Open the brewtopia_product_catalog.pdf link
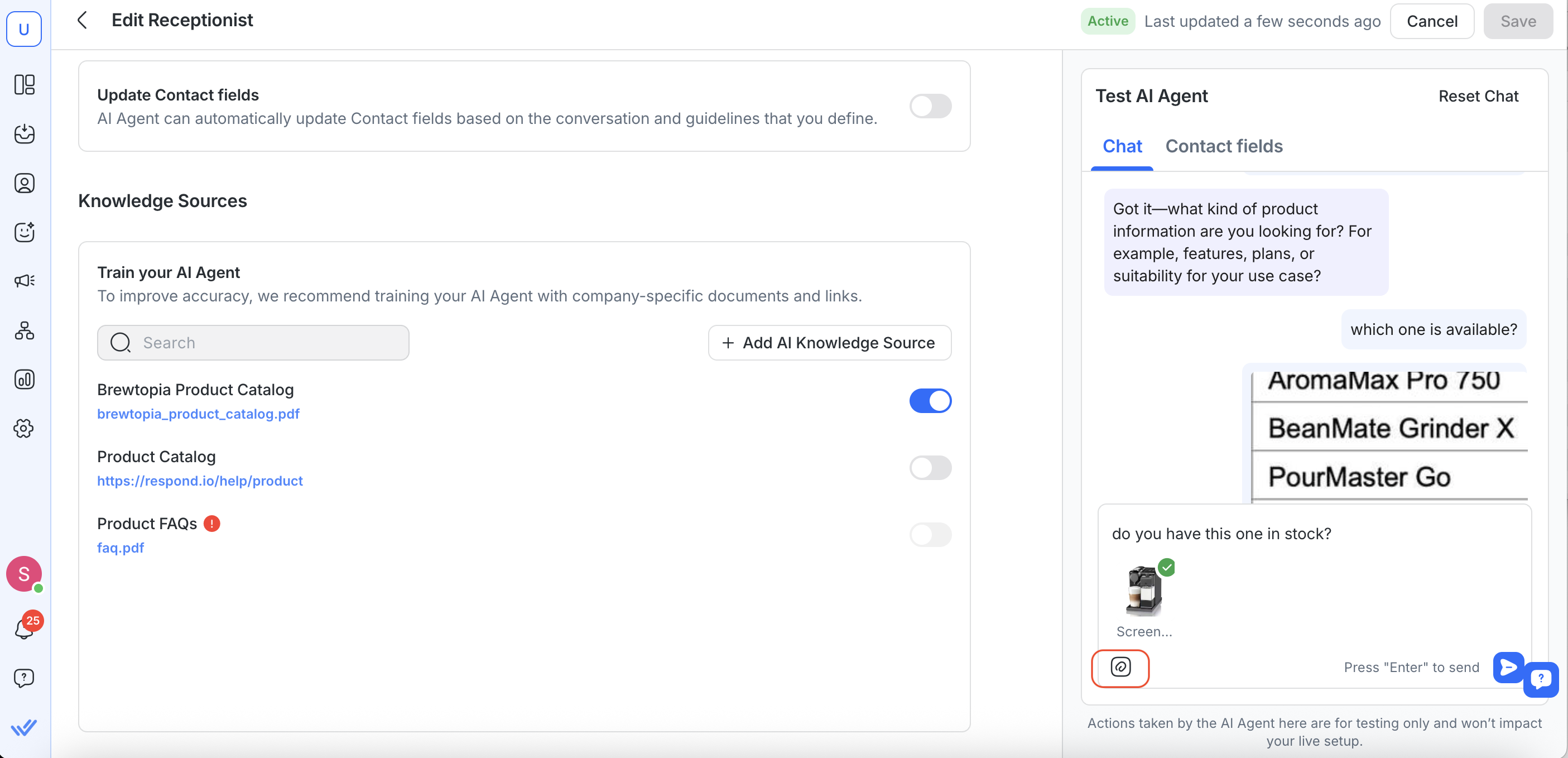 click(x=199, y=414)
